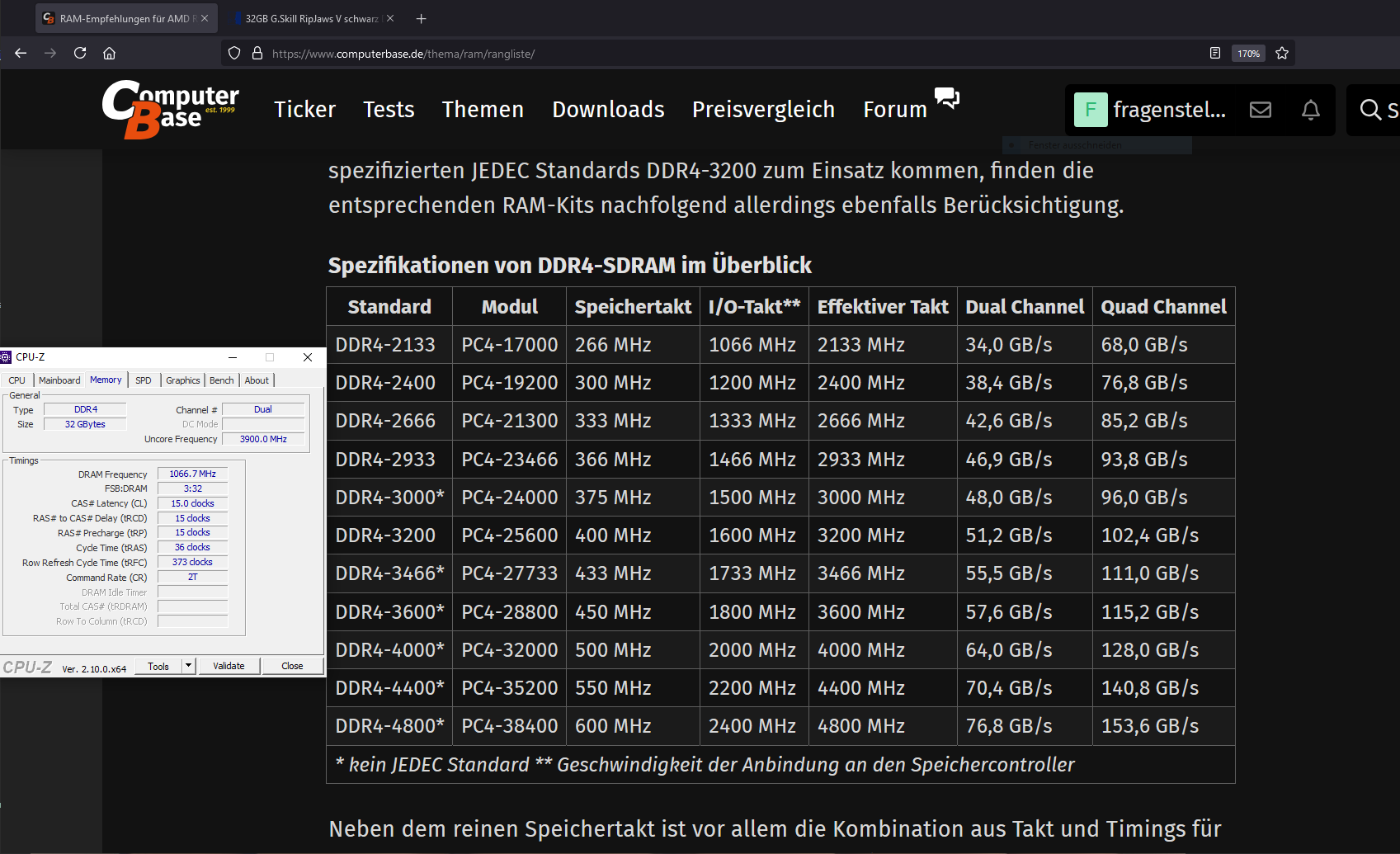Close the 32GB G.Skill RipJaws tab
The image size is (1400, 854).
[x=390, y=18]
